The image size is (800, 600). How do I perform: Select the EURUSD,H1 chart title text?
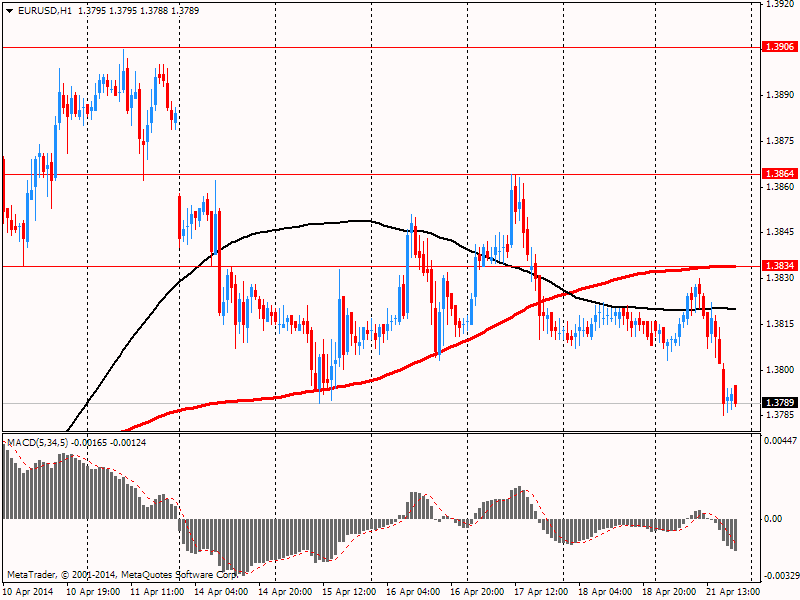click(44, 11)
